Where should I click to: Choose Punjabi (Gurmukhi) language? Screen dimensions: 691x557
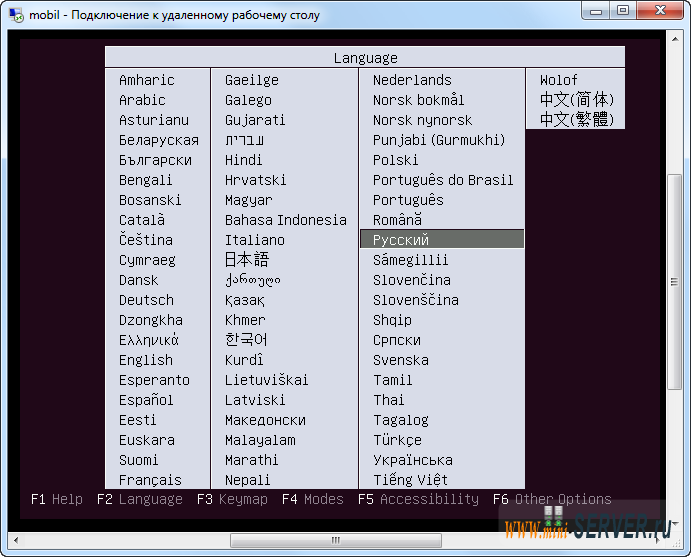point(439,140)
